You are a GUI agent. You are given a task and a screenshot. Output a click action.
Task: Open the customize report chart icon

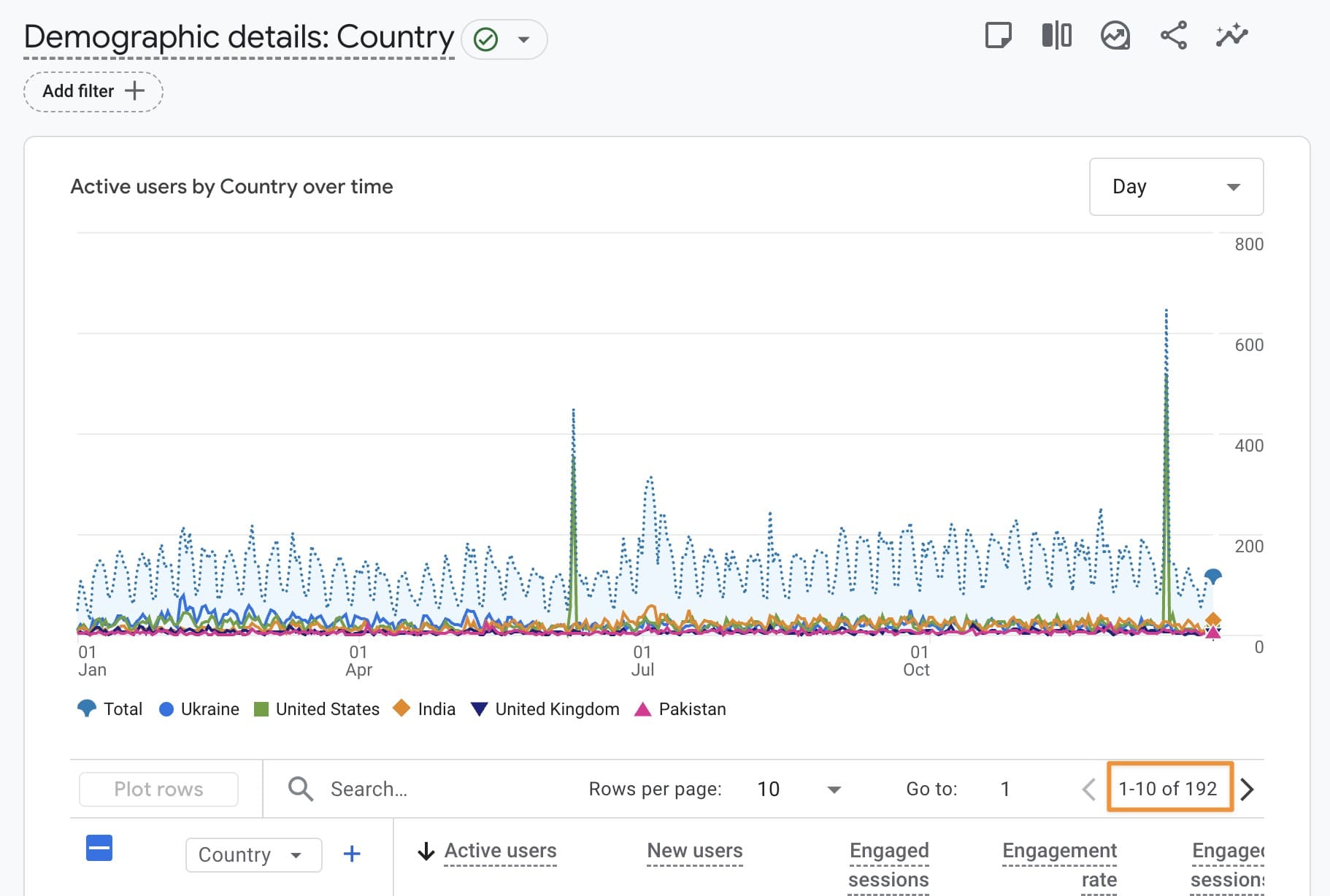pos(1115,35)
